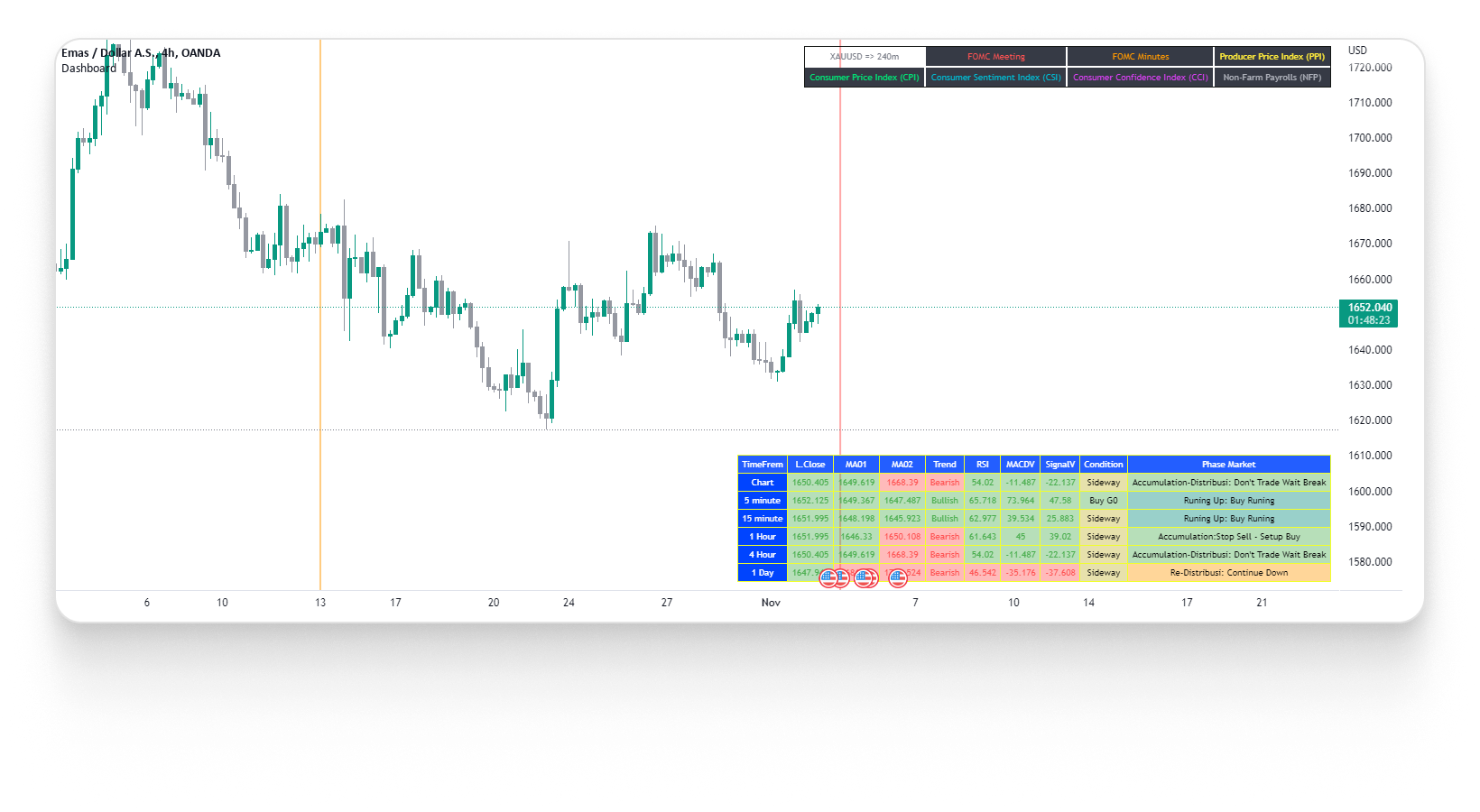Viewport: 1480px width, 812px height.
Task: Open the USD currency selector on price axis
Action: pos(1357,51)
